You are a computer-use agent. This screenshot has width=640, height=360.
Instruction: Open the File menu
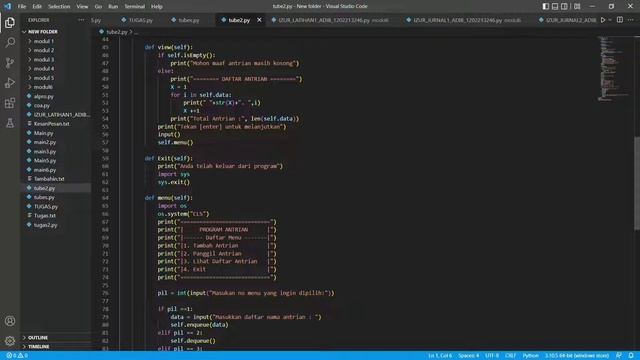pos(22,7)
